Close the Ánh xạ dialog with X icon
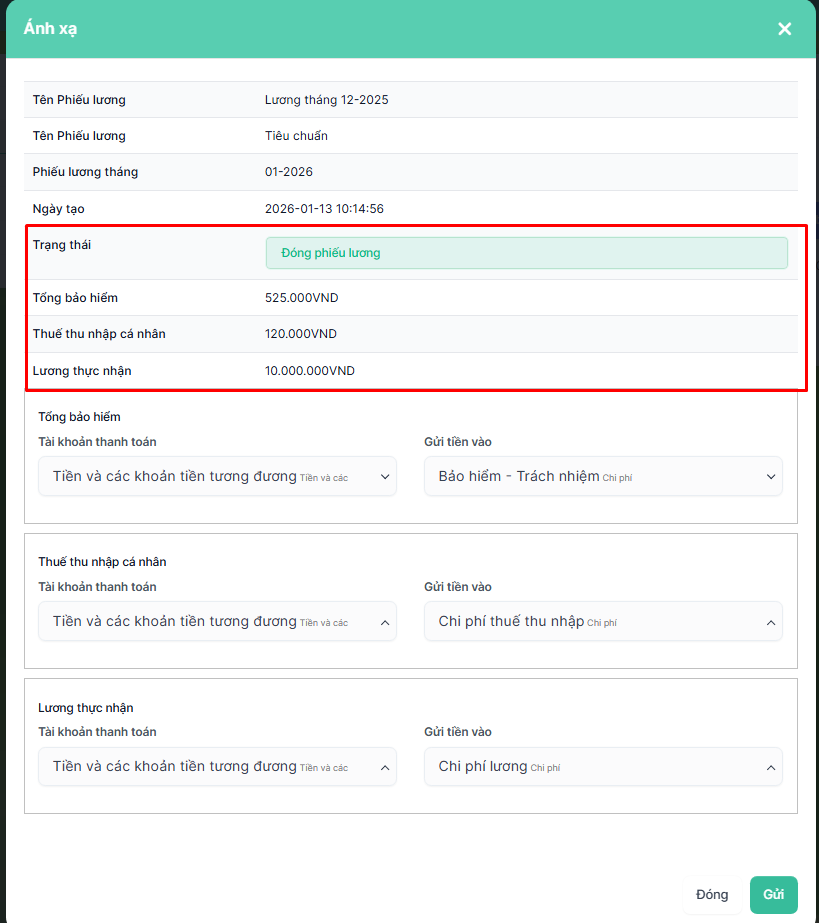Screen dimensions: 819x923 [784, 29]
